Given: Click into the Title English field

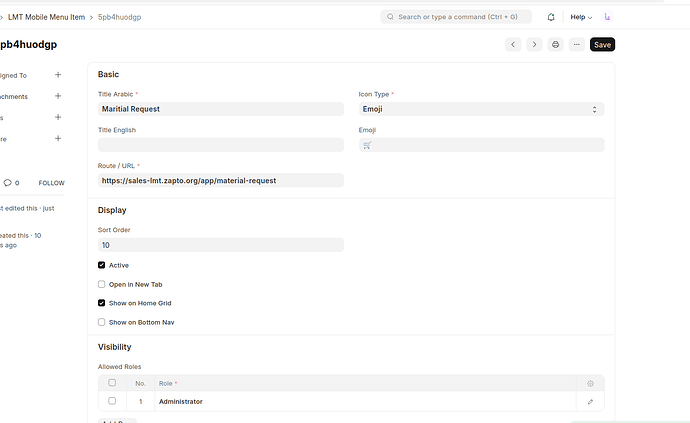Looking at the screenshot, I should pyautogui.click(x=221, y=145).
